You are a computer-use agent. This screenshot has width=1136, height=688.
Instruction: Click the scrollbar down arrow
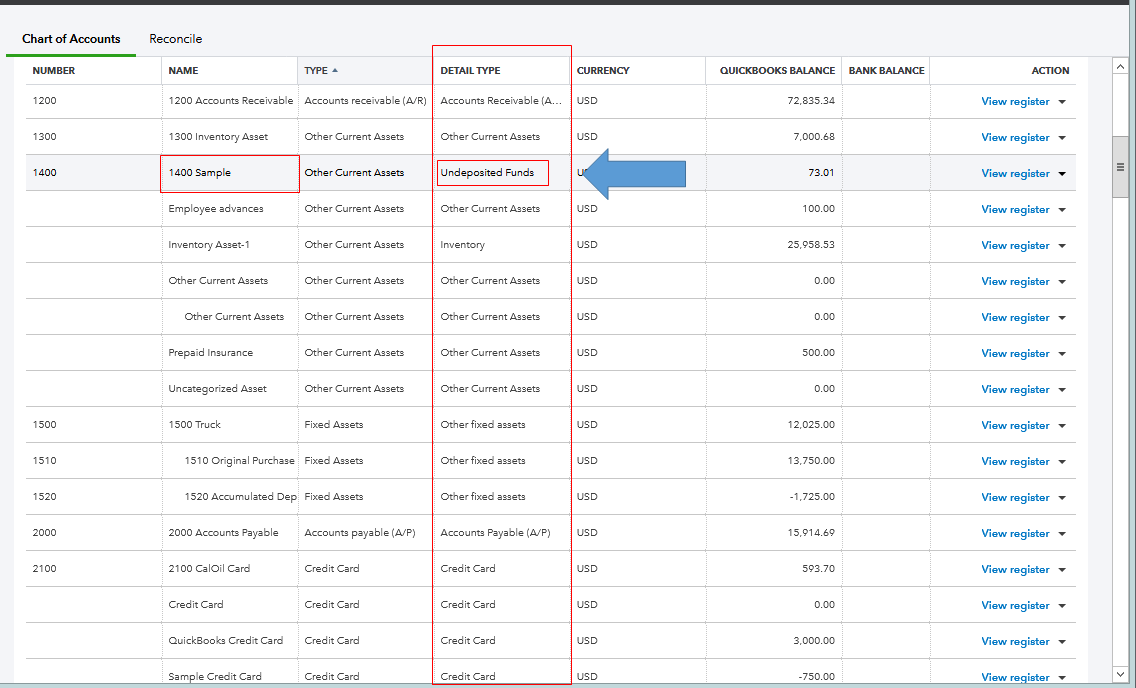pyautogui.click(x=1121, y=676)
